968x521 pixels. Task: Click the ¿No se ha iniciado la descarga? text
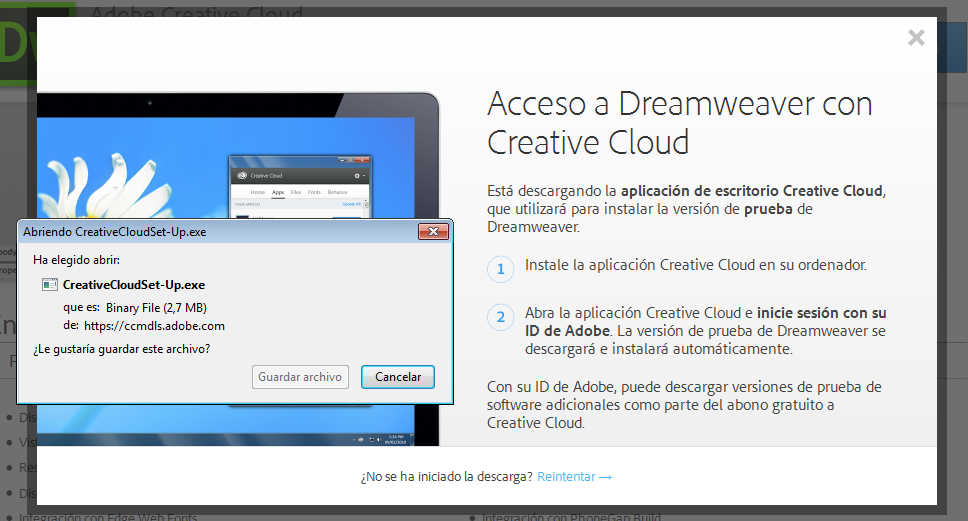446,477
